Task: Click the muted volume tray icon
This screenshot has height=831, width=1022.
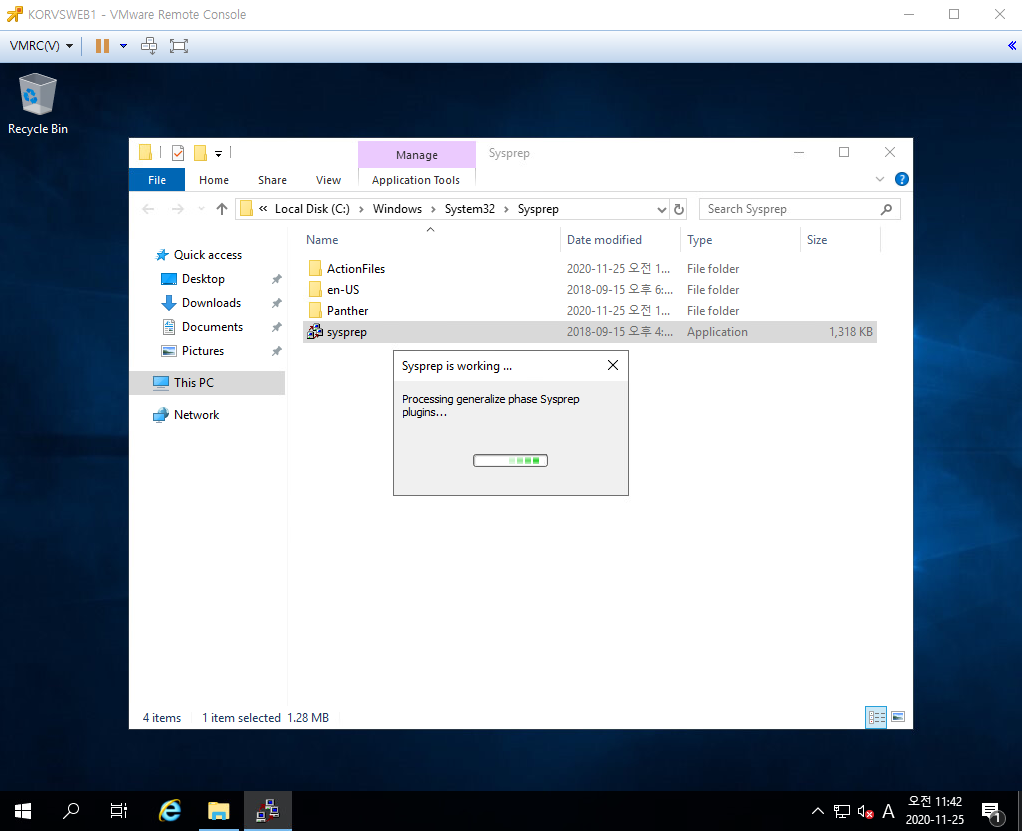Action: pyautogui.click(x=866, y=811)
